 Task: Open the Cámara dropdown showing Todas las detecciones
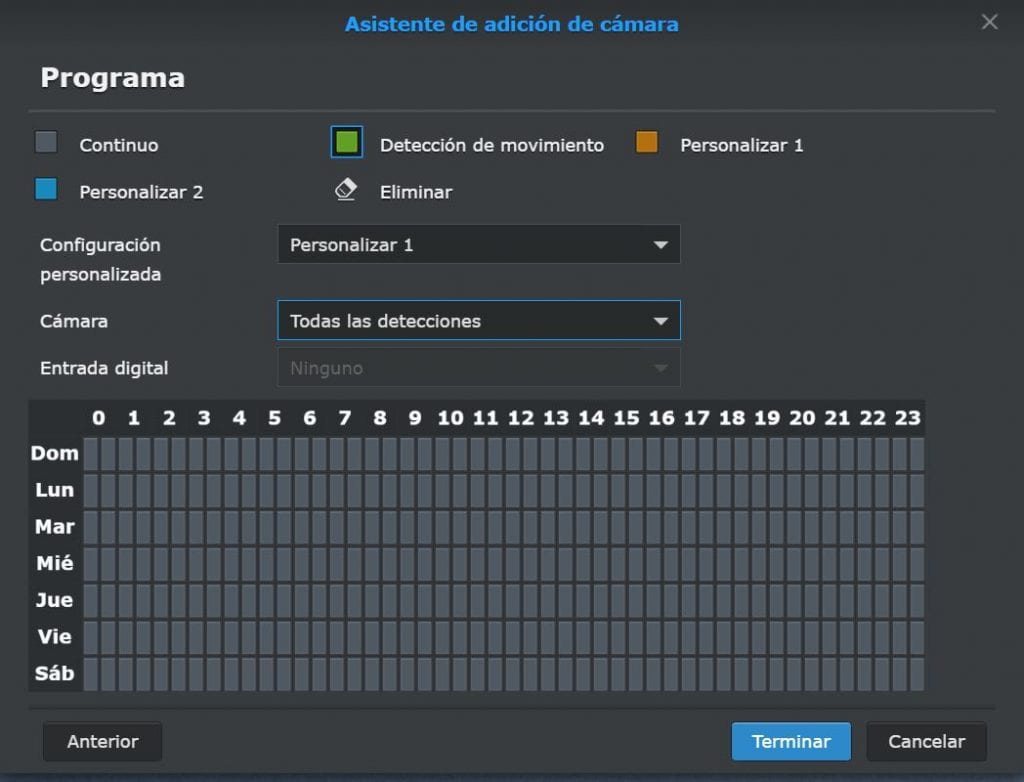pyautogui.click(x=478, y=321)
